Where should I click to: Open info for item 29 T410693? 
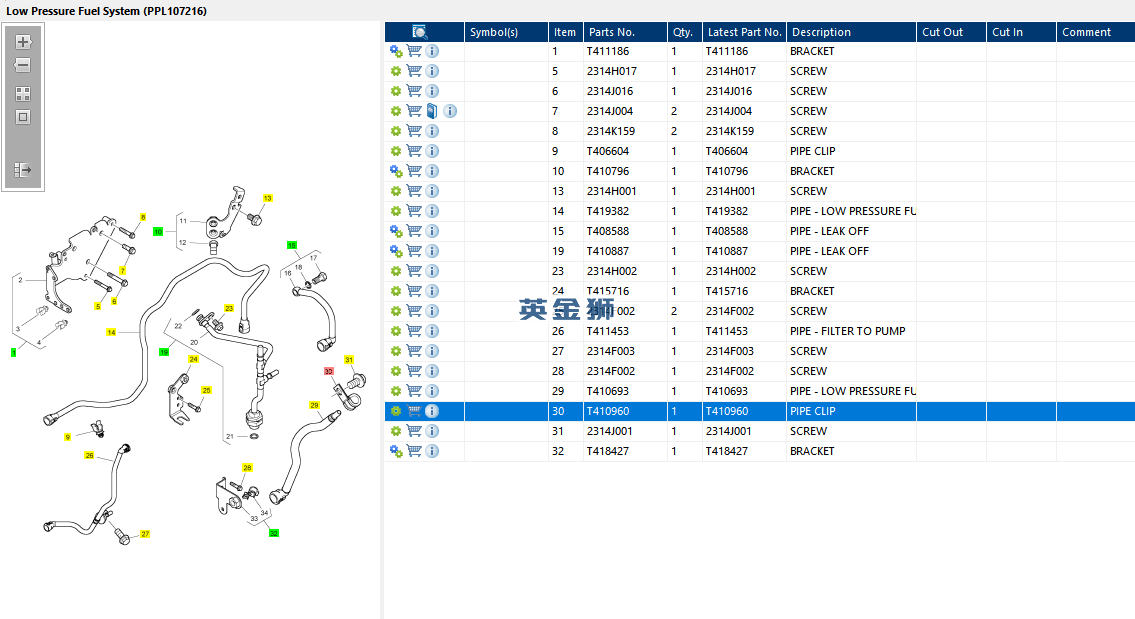(432, 391)
